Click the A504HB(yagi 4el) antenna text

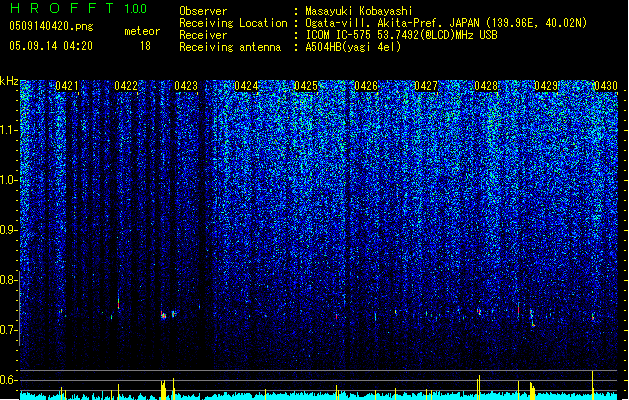pos(353,47)
